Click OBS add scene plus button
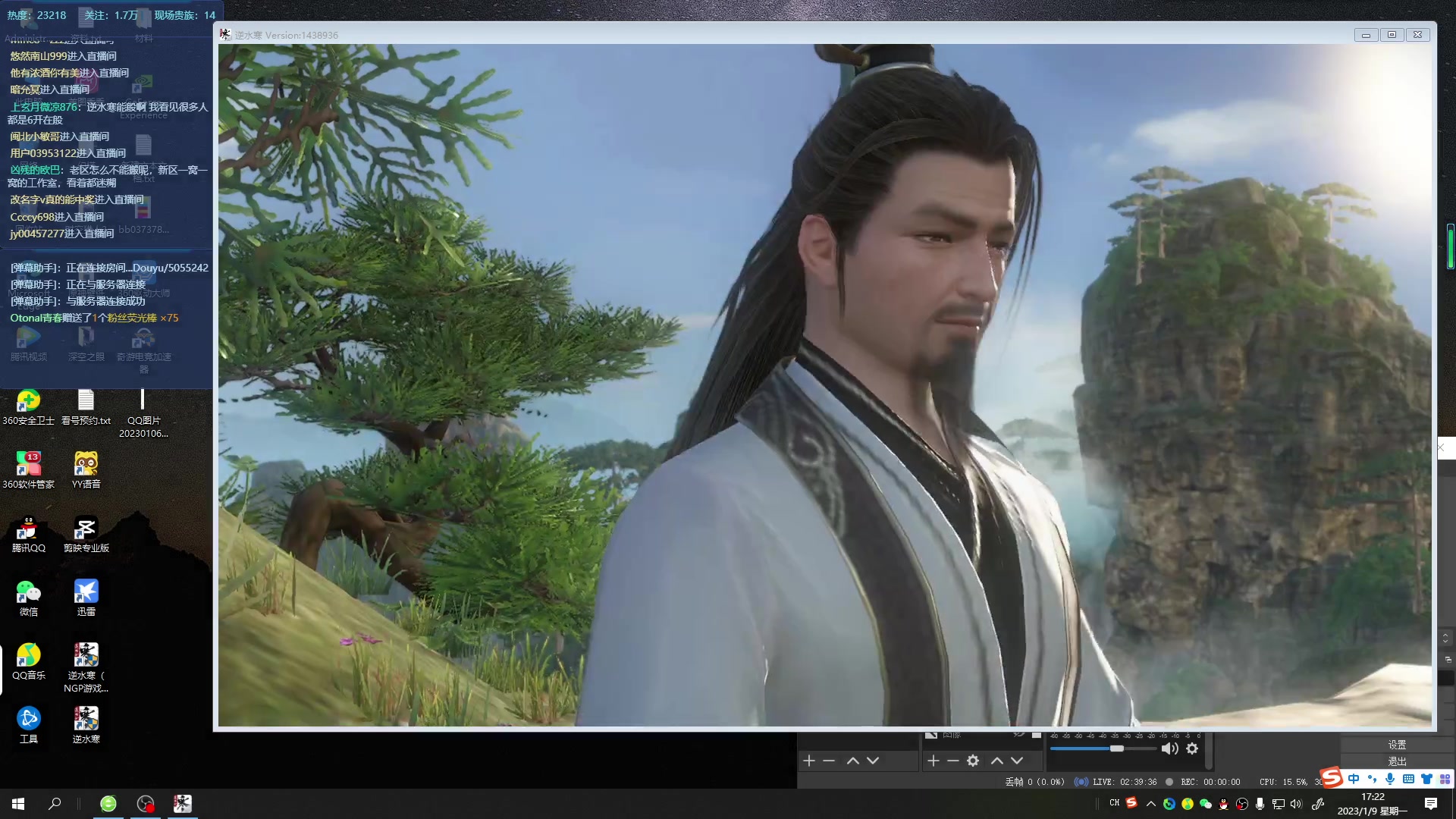Screen dimensions: 1456x819 point(809,761)
